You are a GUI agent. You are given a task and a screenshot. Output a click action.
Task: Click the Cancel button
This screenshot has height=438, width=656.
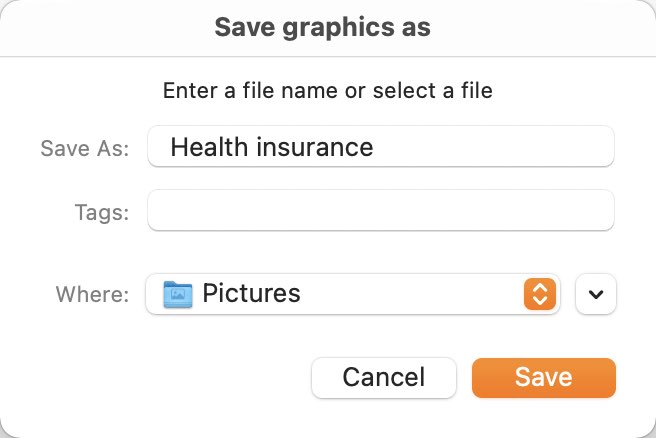click(x=384, y=377)
